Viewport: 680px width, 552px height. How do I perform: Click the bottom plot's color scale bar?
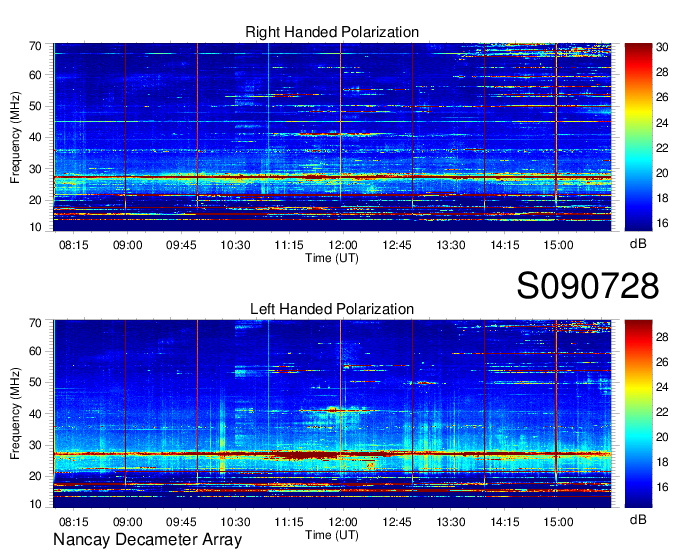click(638, 414)
